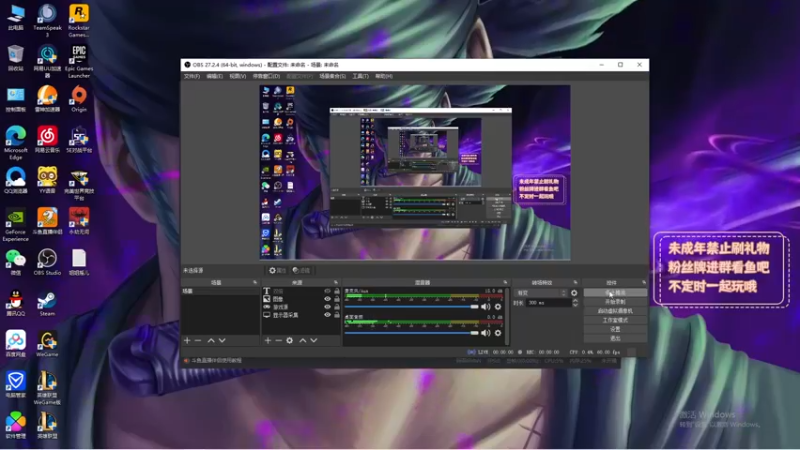Image resolution: width=800 pixels, height=450 pixels.
Task: Add a new scene with plus icon
Action: 187,340
